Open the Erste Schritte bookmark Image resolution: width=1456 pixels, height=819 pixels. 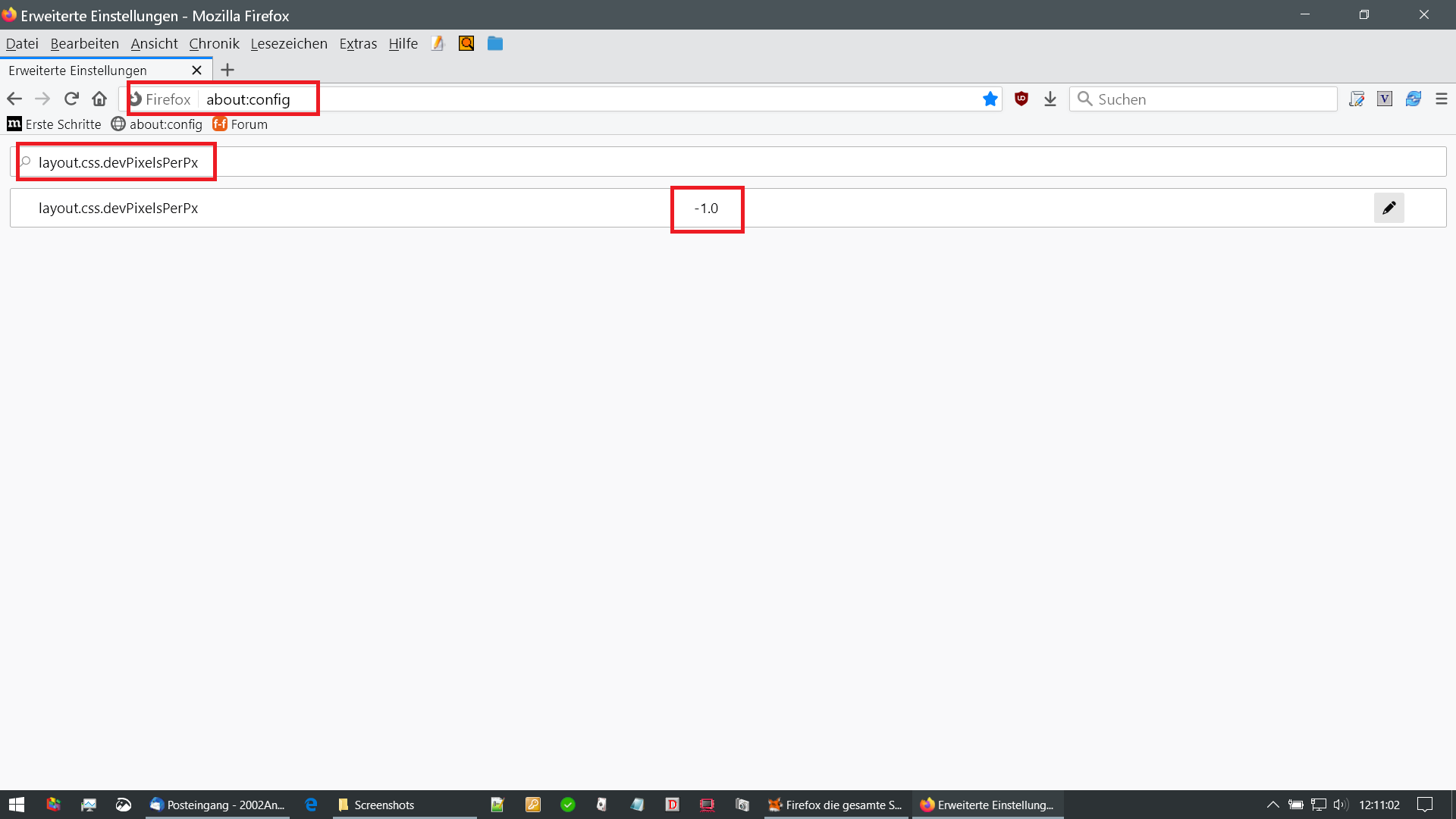click(x=55, y=124)
